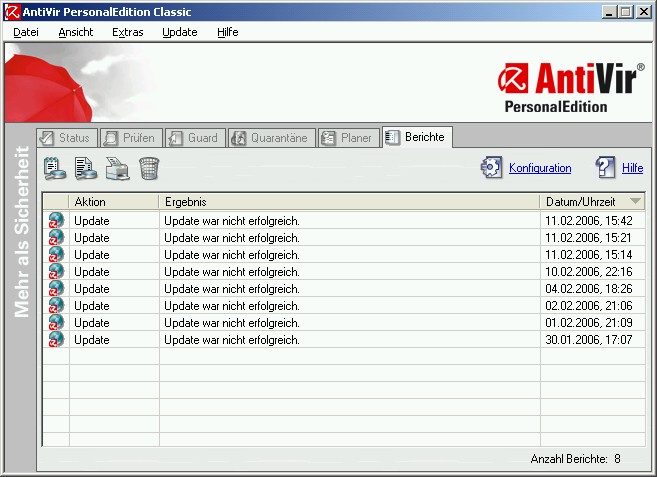Click the update icon of the 30.01.2006, 17:07 entry
Viewport: 657px width, 477px height.
pos(56,340)
